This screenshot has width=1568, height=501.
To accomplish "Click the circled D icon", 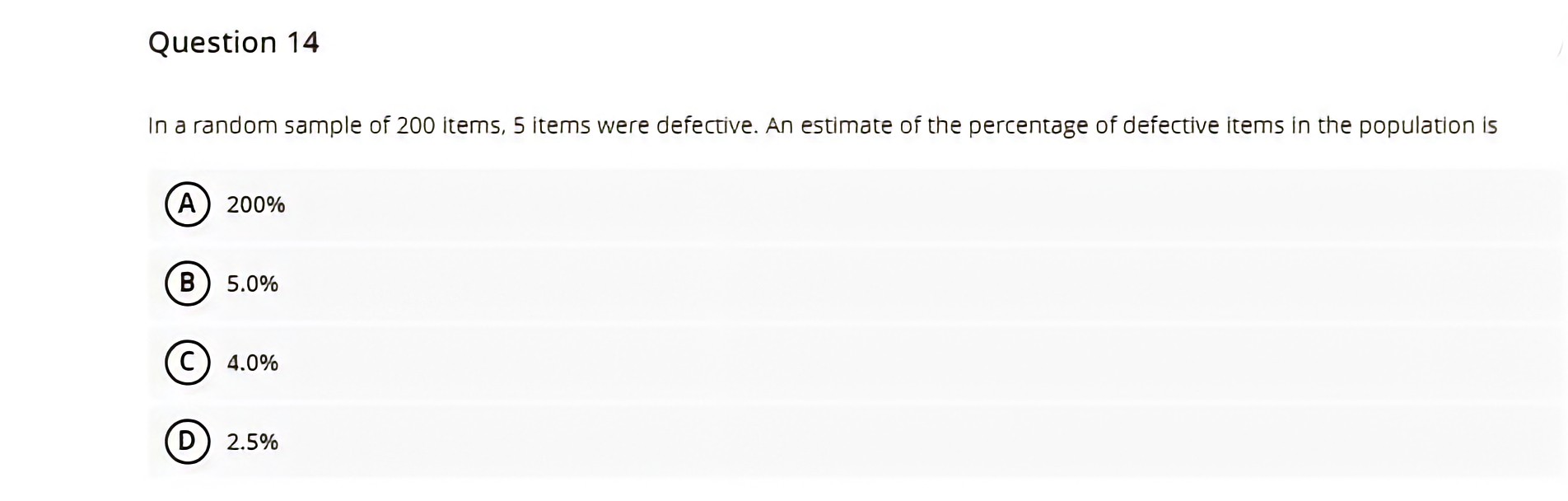I will [188, 442].
